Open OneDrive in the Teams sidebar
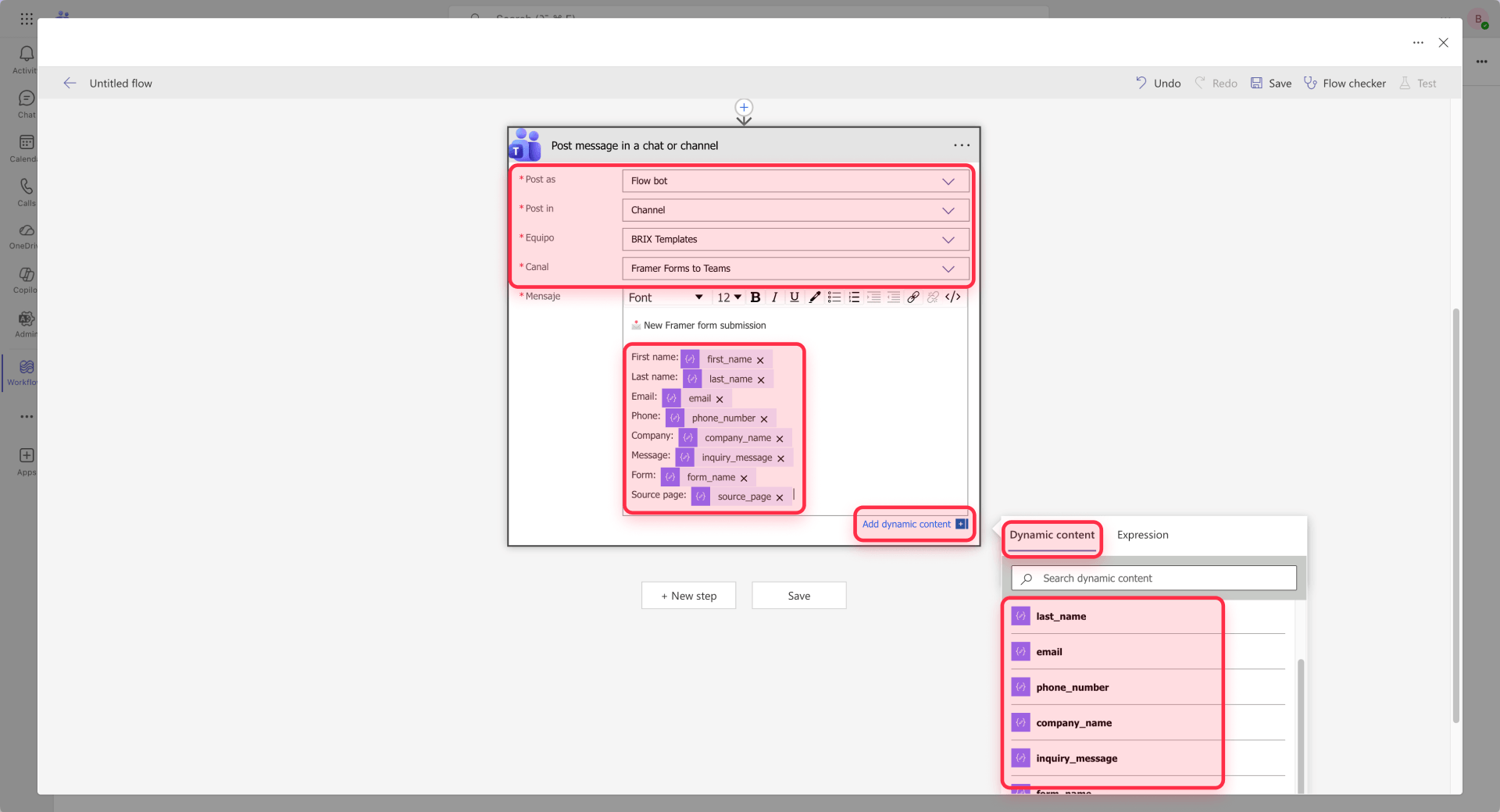Viewport: 1500px width, 812px height. click(x=26, y=236)
